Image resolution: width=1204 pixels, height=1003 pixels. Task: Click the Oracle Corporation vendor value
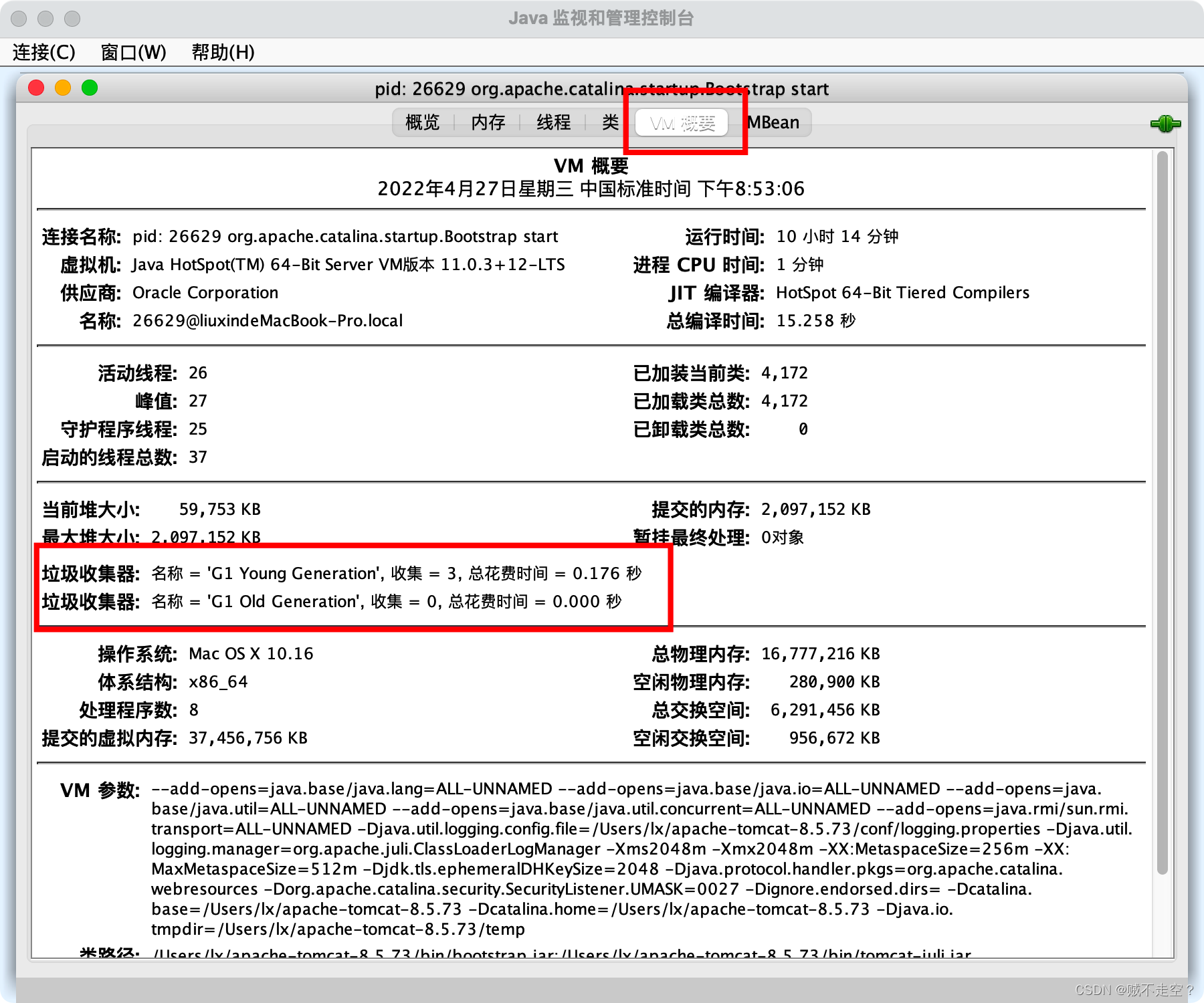tap(205, 293)
